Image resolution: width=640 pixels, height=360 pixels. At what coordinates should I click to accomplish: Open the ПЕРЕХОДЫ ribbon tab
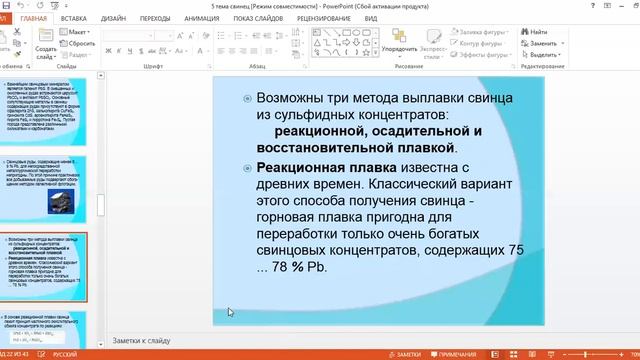tap(155, 18)
